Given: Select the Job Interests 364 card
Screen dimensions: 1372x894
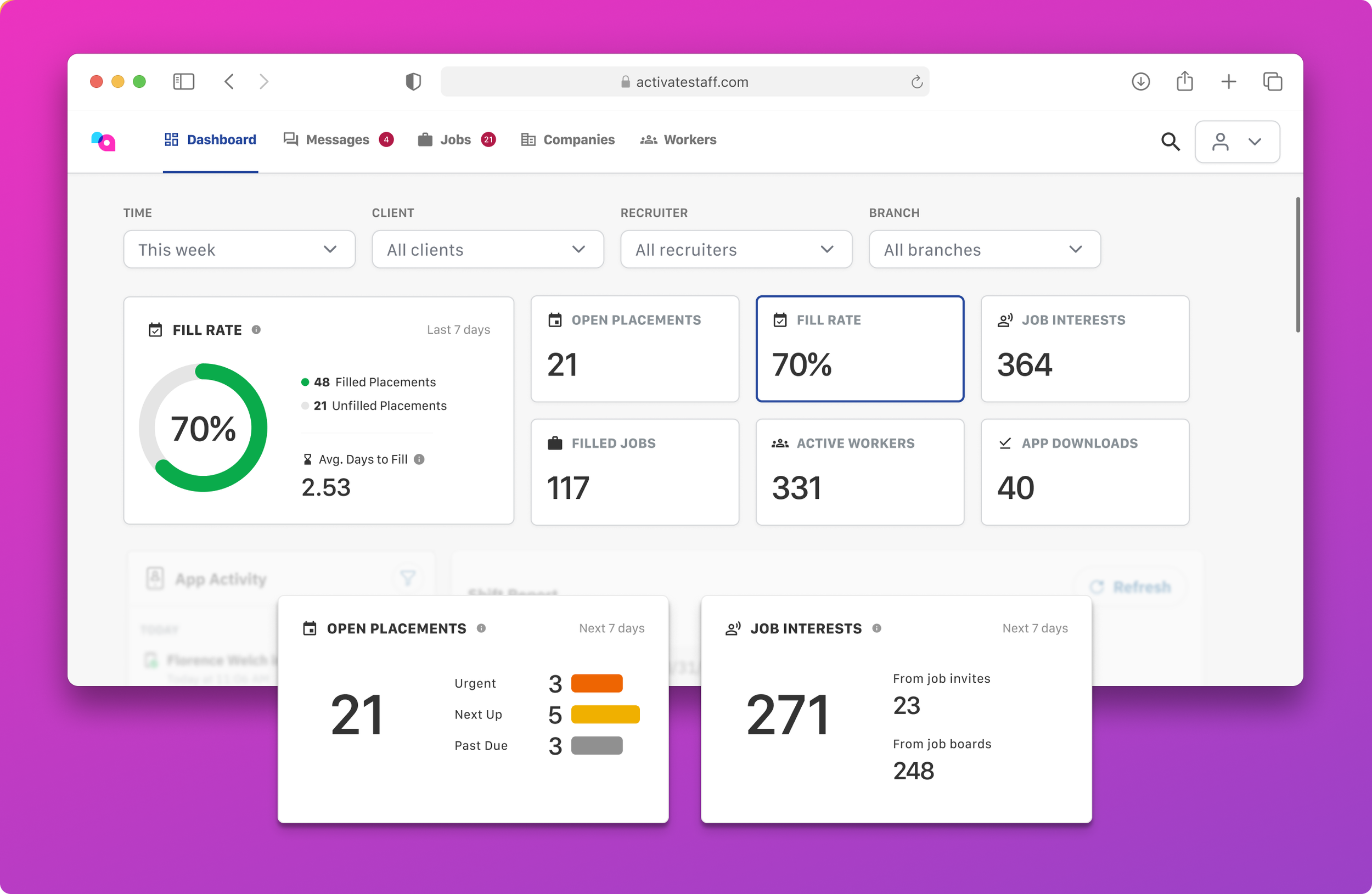Looking at the screenshot, I should click(1084, 348).
